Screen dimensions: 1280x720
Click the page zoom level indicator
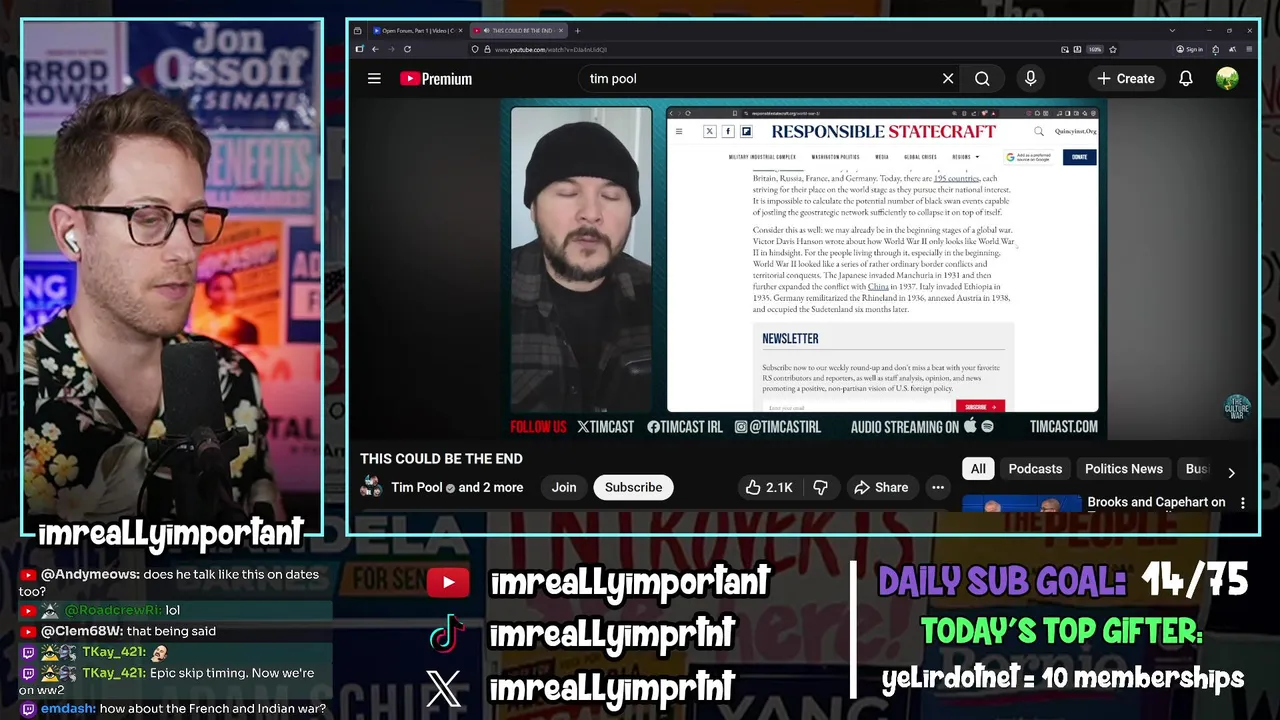(1095, 49)
